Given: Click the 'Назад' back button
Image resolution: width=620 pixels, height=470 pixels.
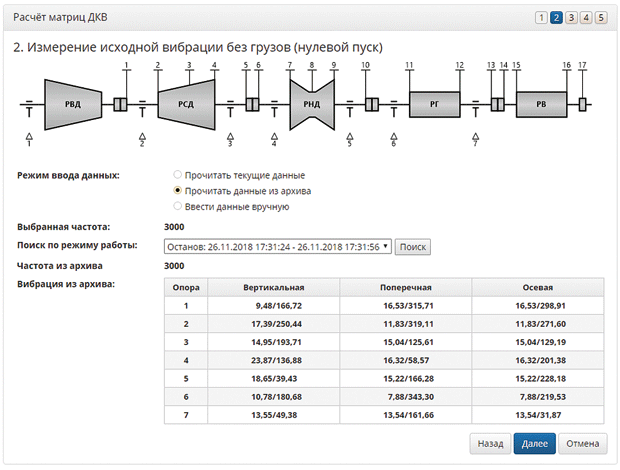Looking at the screenshot, I should (x=490, y=444).
